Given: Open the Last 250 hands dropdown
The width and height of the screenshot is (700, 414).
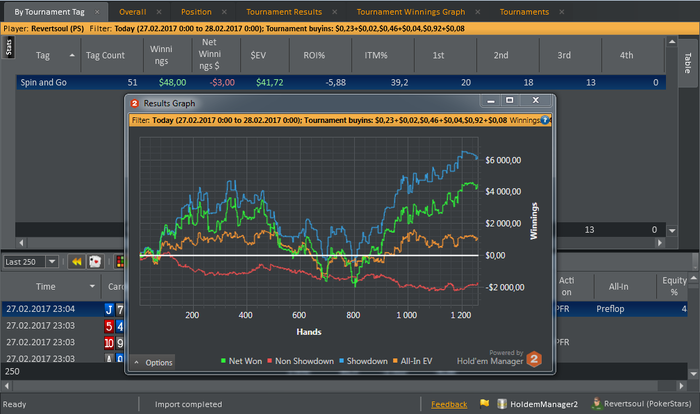Looking at the screenshot, I should (x=52, y=262).
